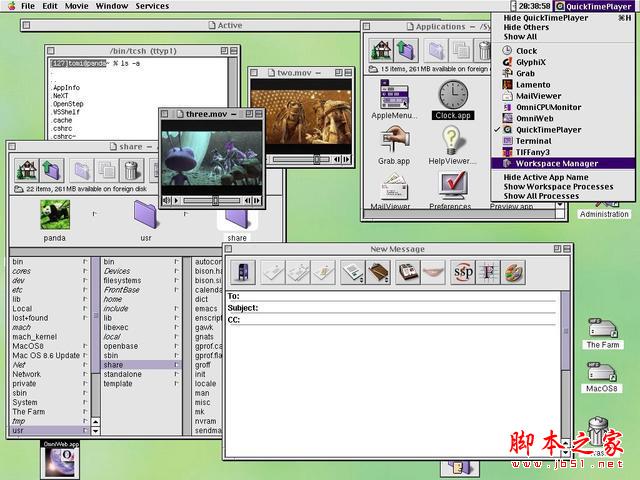Open the Movie menu
640x480 pixels.
click(76, 6)
